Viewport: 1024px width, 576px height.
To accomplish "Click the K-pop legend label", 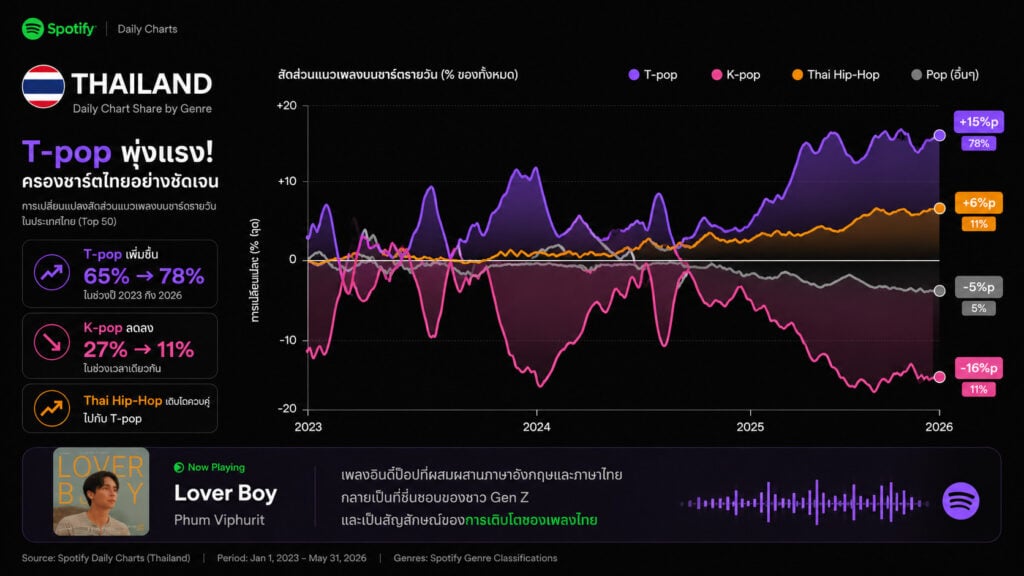I will tap(743, 75).
